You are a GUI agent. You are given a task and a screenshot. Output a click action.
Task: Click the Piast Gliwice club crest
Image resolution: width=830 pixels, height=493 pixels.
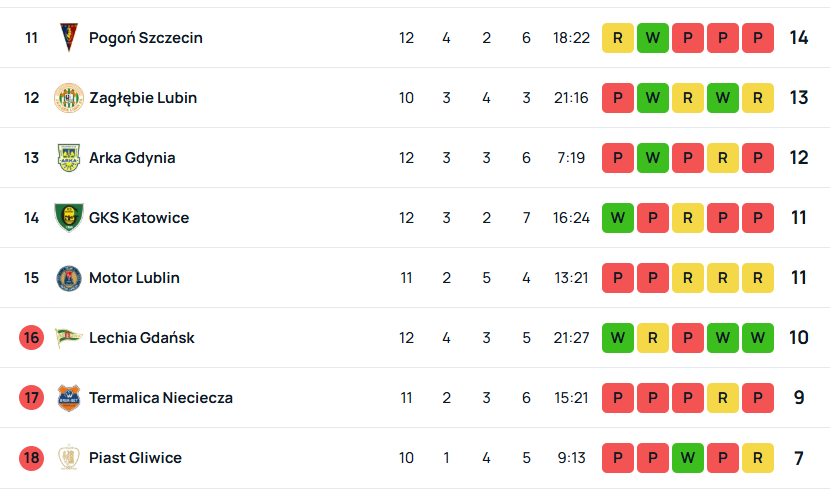click(x=69, y=458)
